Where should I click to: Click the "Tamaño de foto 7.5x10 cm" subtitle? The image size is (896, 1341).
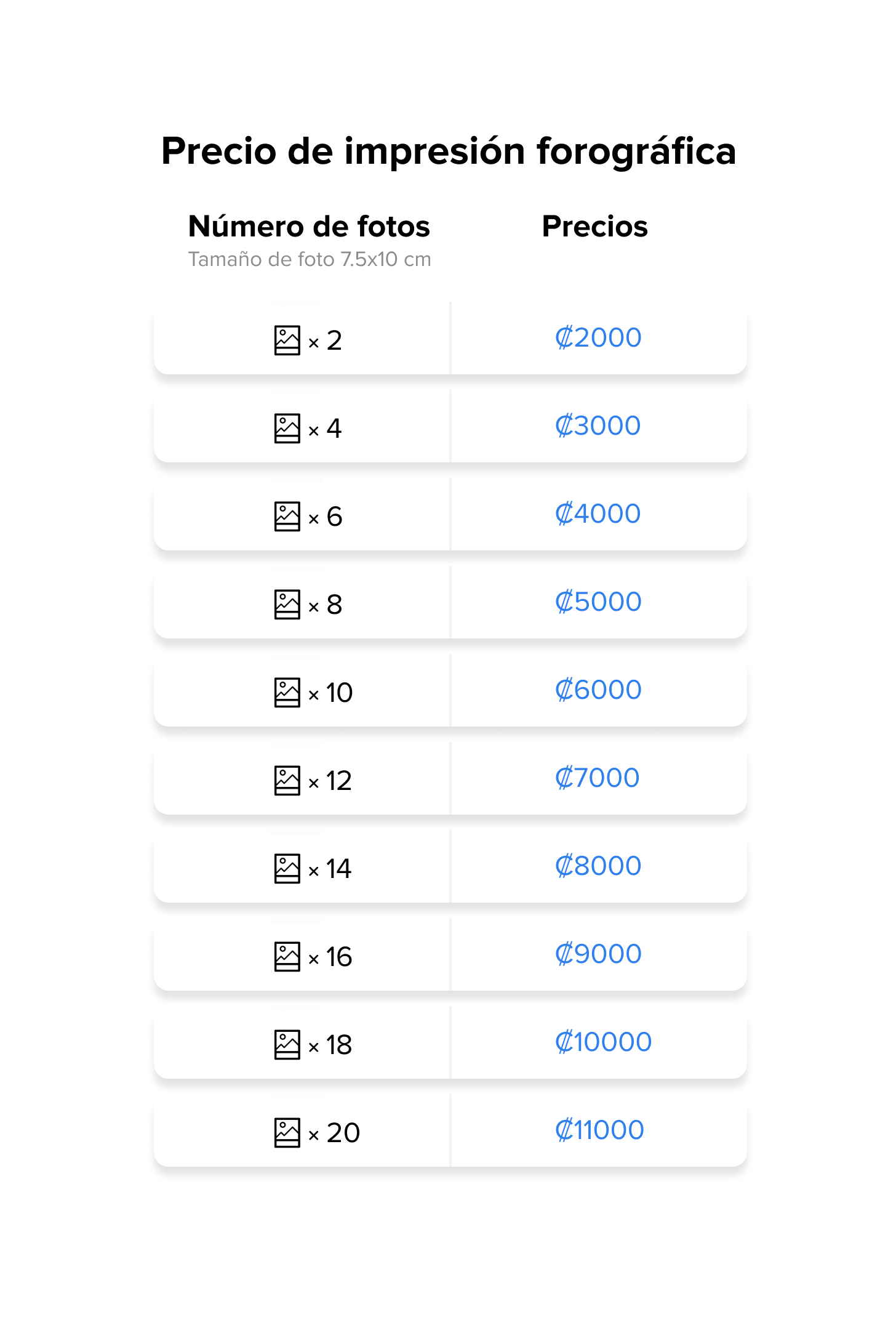(x=310, y=260)
